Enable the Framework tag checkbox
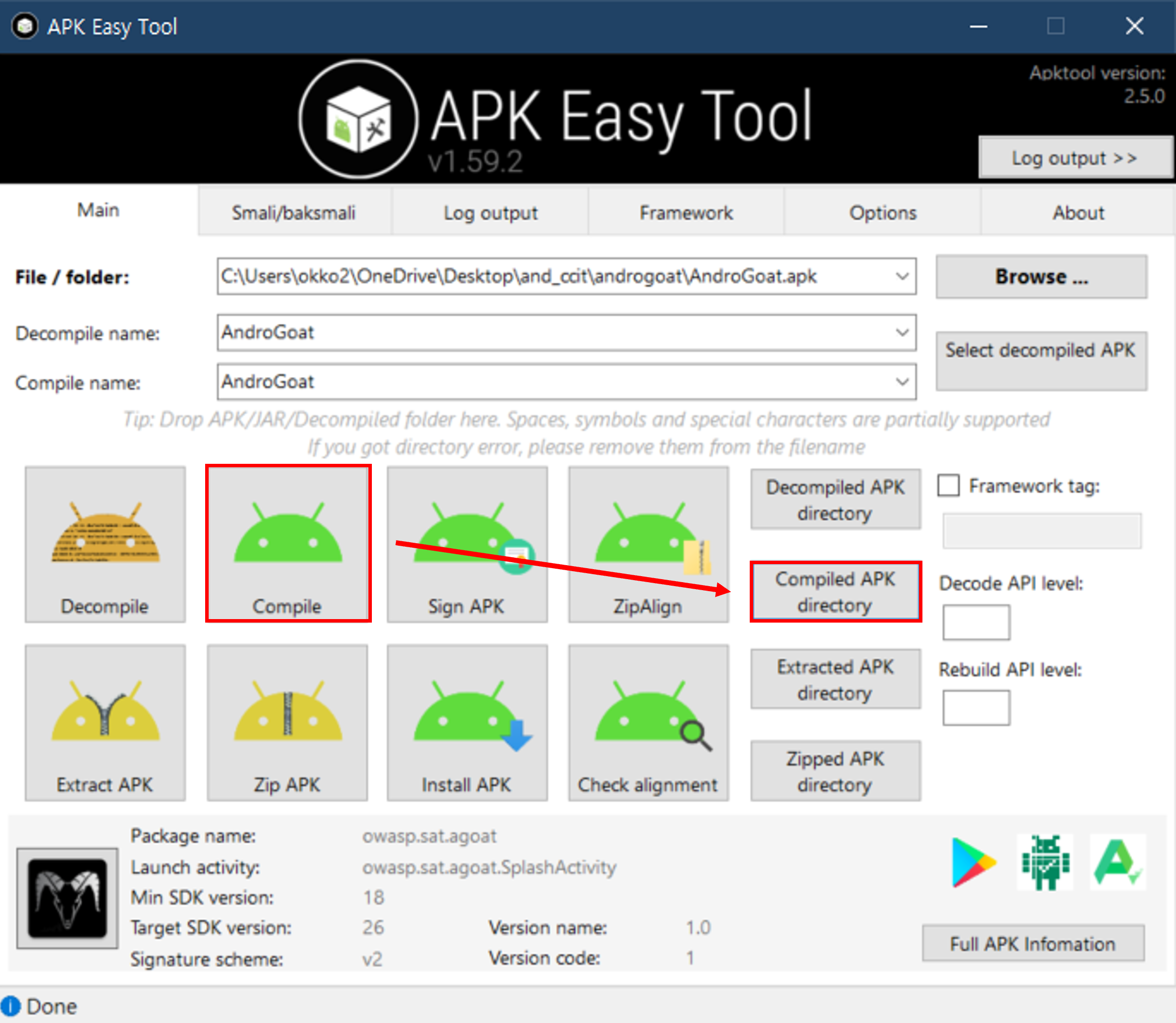The width and height of the screenshot is (1176, 1023). 948,485
